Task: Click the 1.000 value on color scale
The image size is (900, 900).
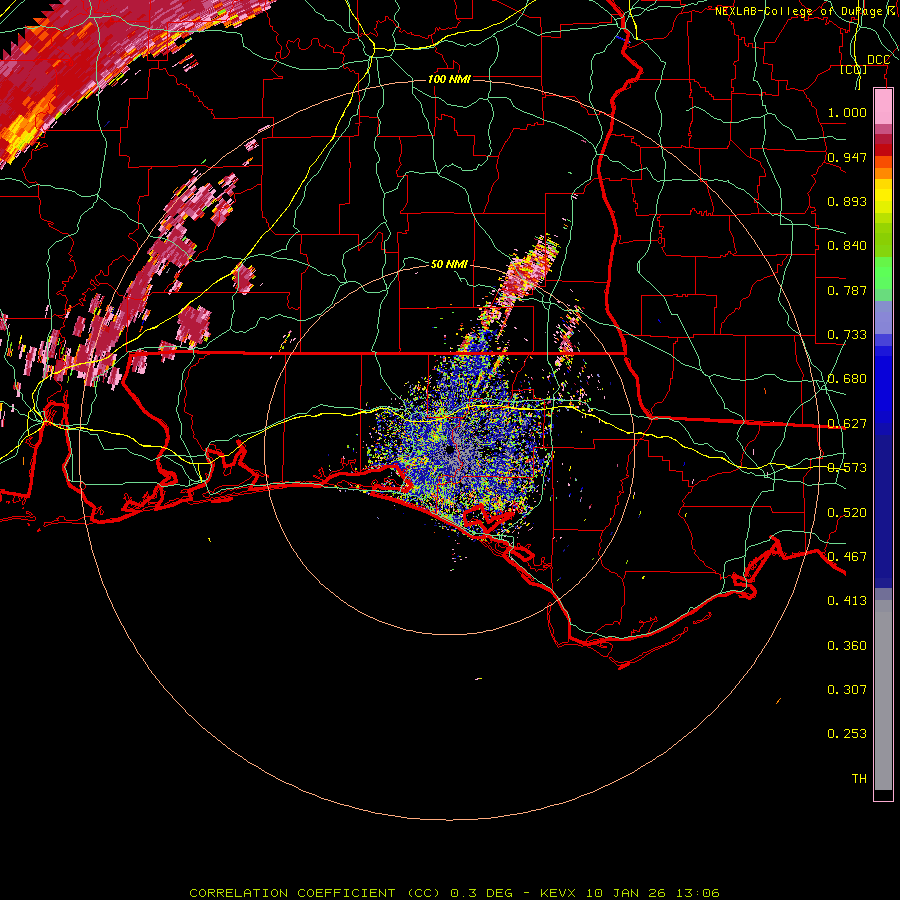Action: [847, 112]
